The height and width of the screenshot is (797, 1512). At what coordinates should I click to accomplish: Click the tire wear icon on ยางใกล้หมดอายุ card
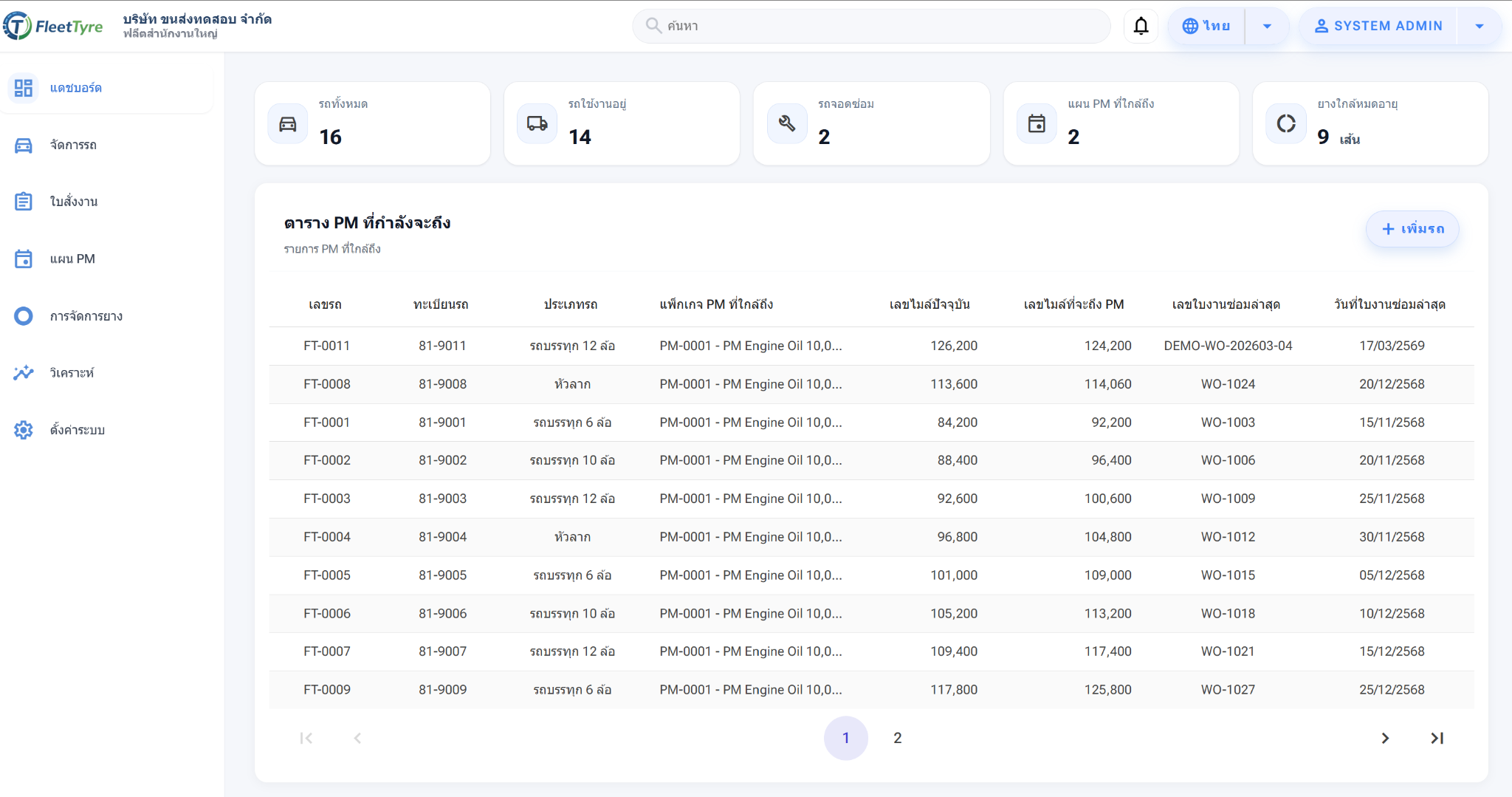[1286, 123]
